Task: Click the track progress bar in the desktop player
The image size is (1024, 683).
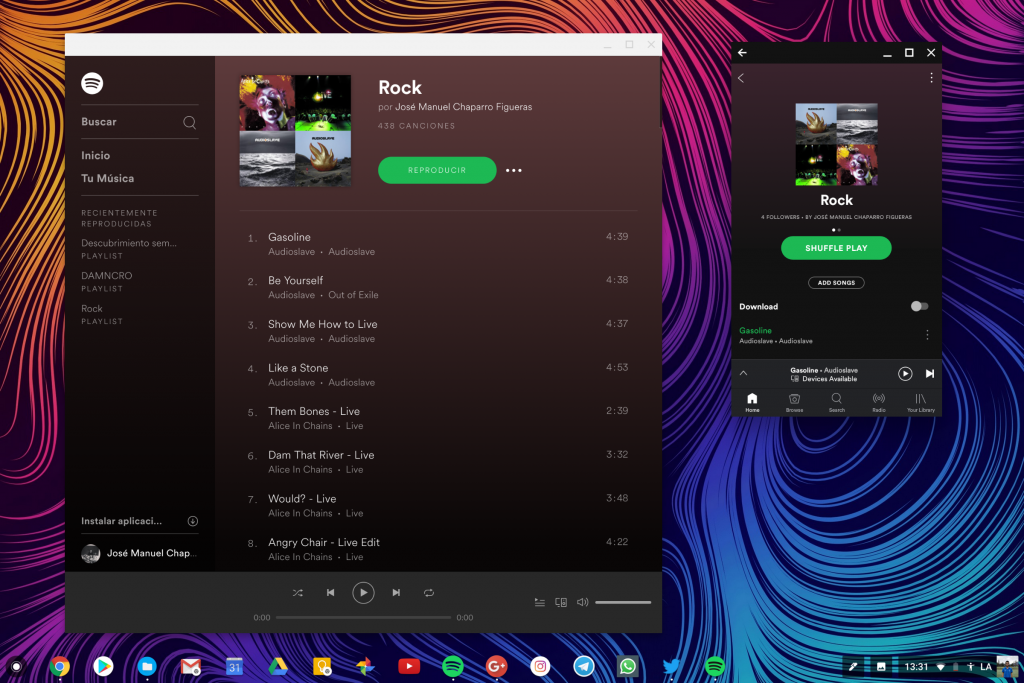Action: (x=363, y=617)
